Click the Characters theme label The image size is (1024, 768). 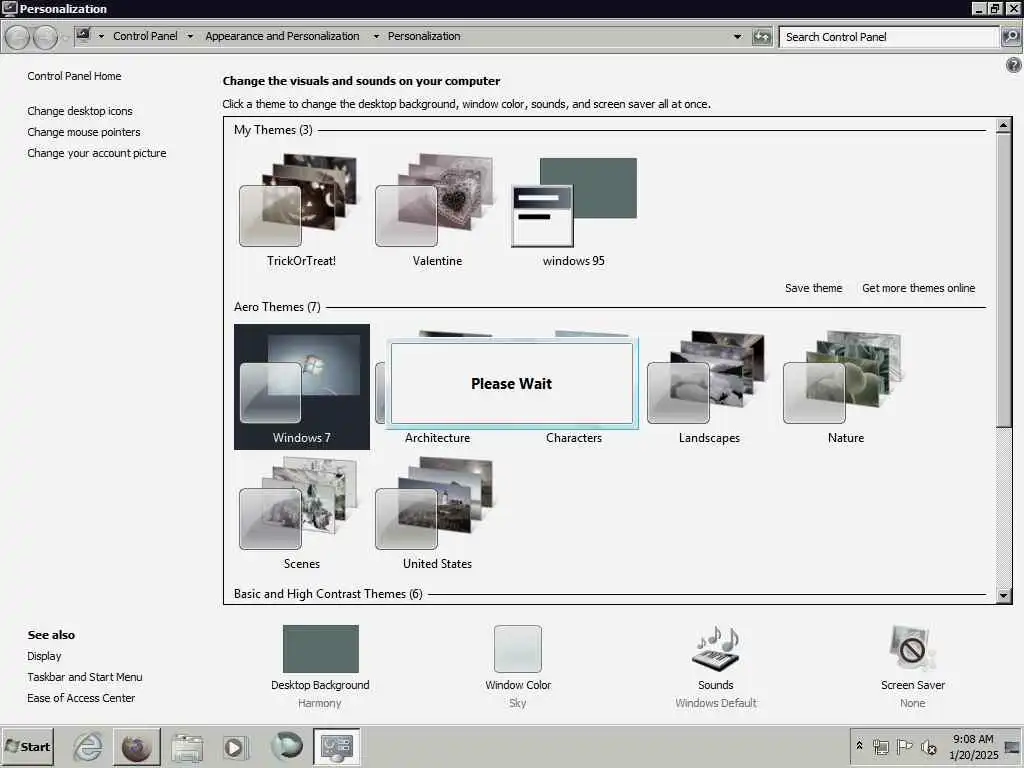point(573,438)
